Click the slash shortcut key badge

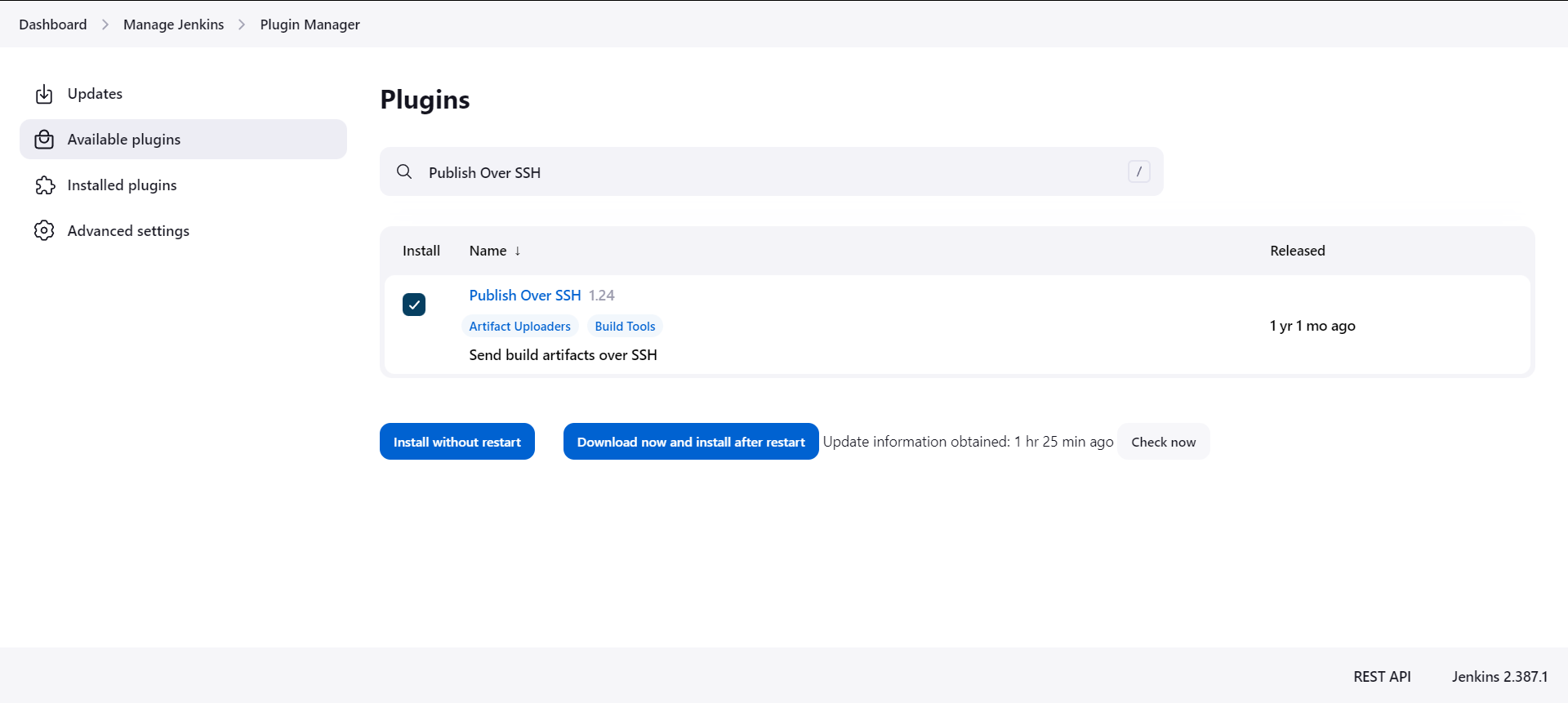1138,171
